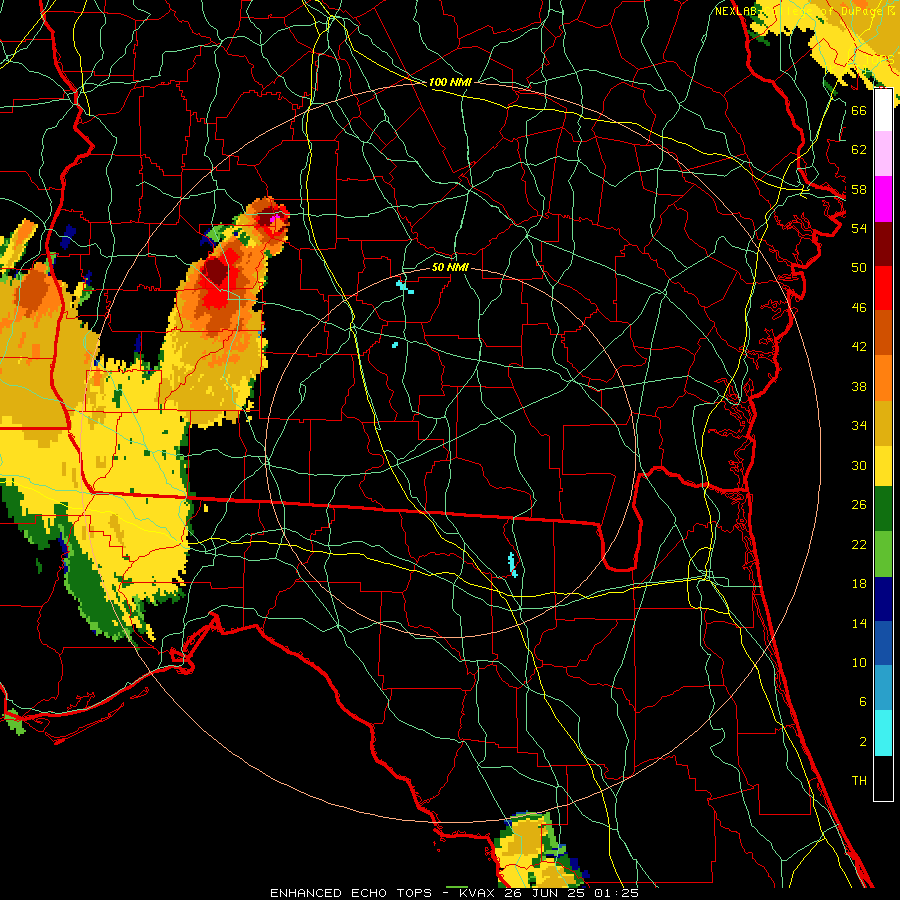900x900 pixels.
Task: Click the cyan echo just below the 50 NMI label
Action: [x=405, y=287]
